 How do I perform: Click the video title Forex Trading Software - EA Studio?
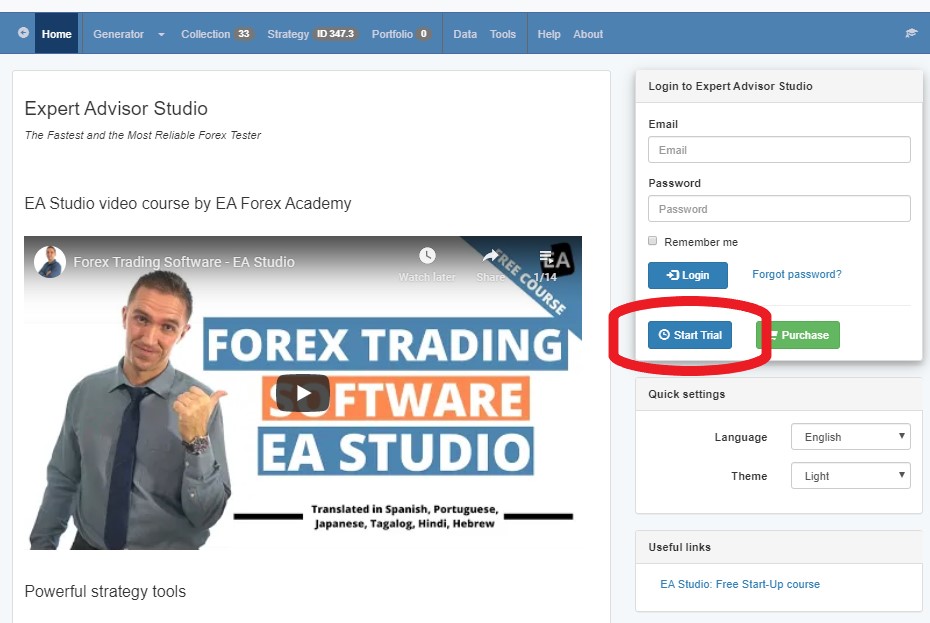coord(184,262)
